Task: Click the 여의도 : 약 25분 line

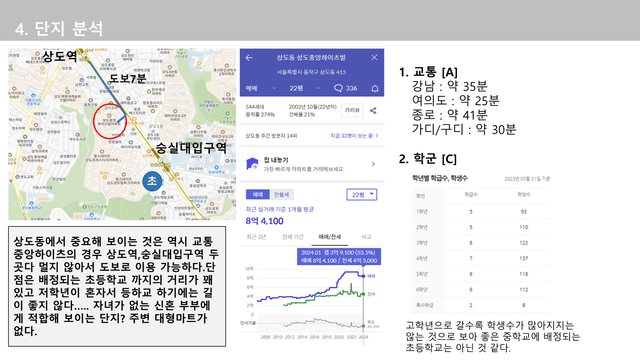Action: click(x=456, y=100)
